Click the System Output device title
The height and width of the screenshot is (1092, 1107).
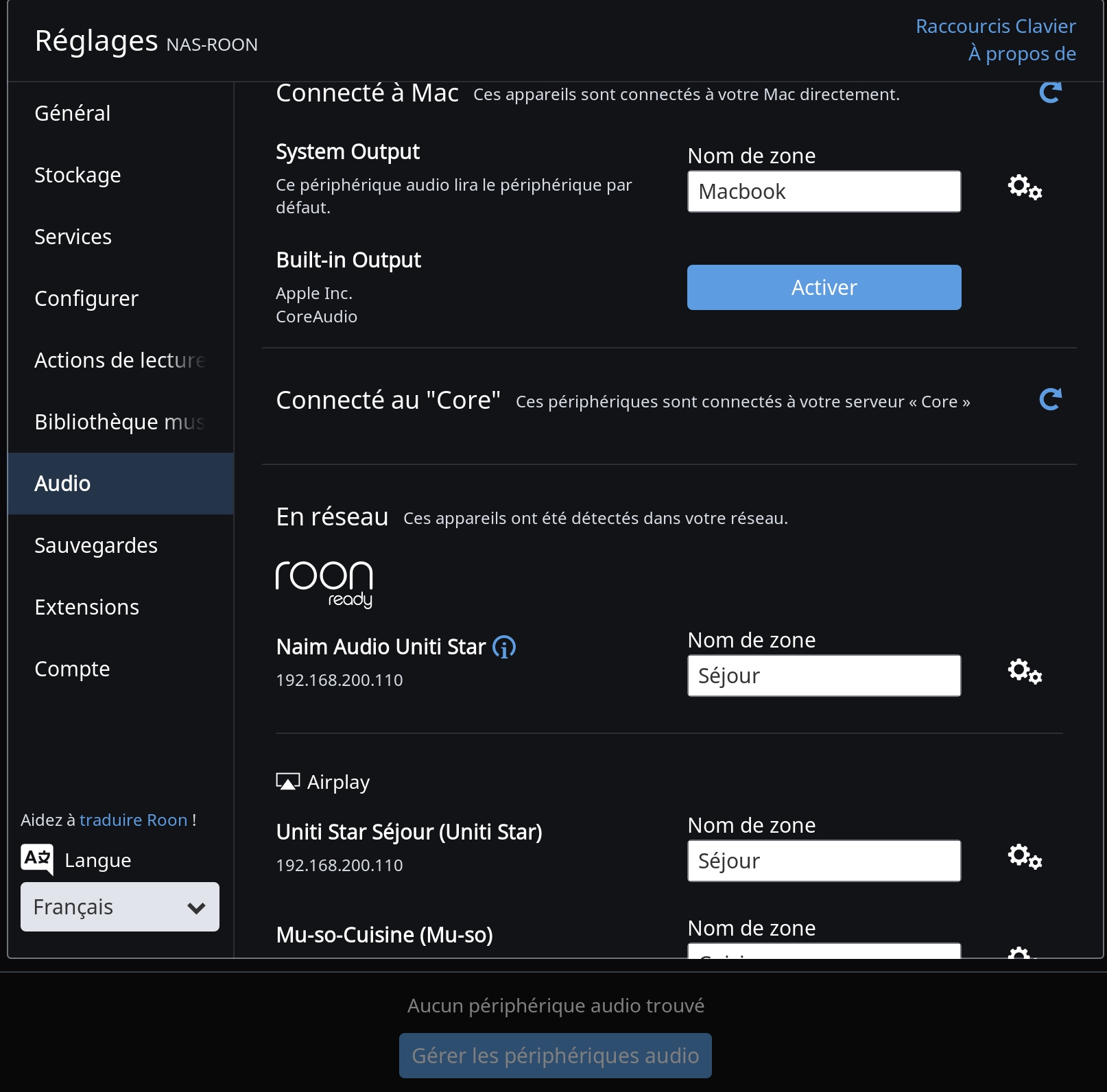[348, 152]
